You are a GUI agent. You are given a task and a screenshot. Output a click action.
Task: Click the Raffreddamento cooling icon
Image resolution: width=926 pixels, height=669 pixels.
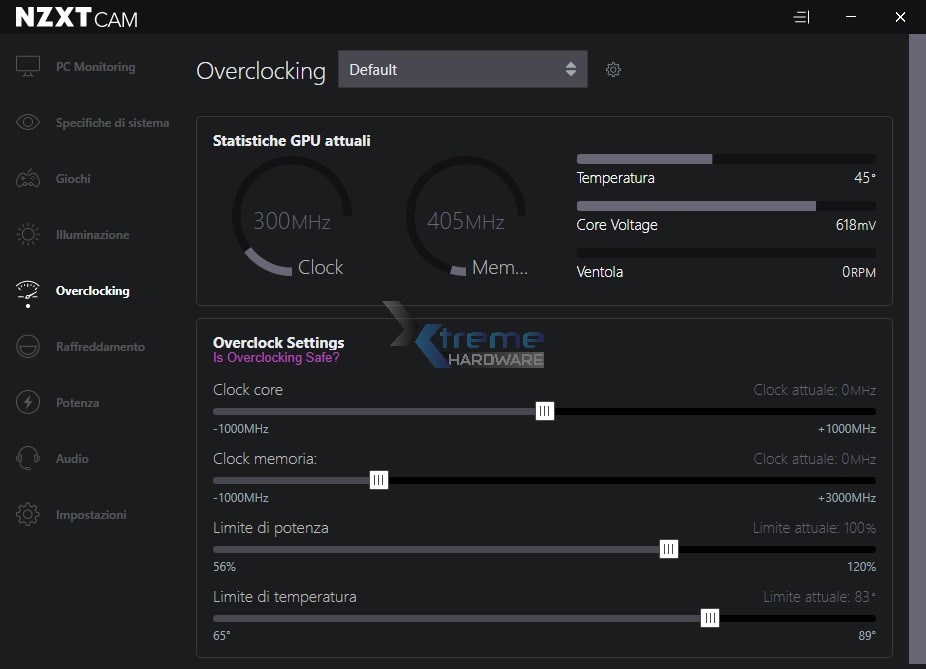click(28, 347)
